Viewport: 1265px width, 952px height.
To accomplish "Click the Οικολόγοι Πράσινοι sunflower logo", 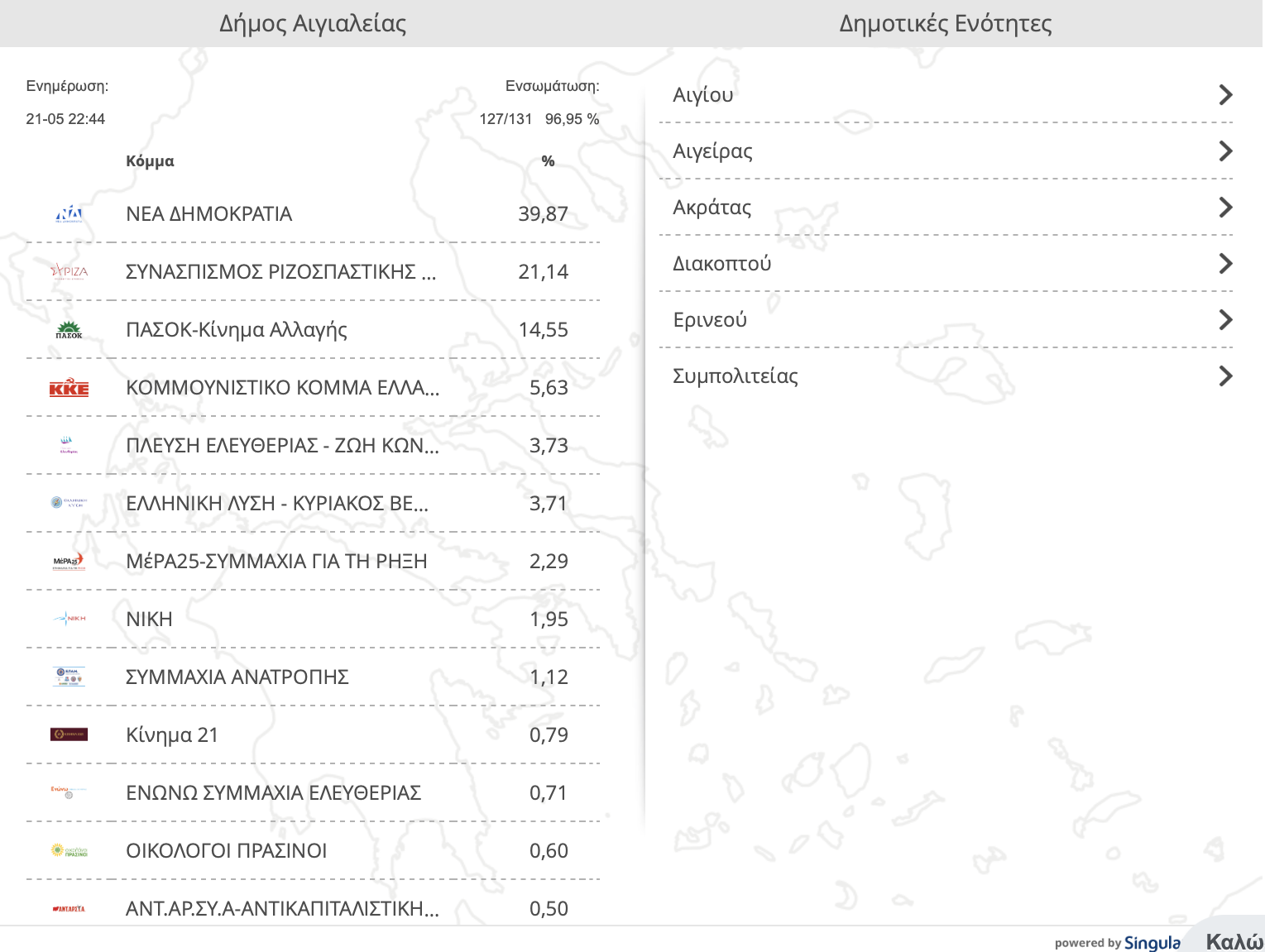I will pyautogui.click(x=69, y=850).
